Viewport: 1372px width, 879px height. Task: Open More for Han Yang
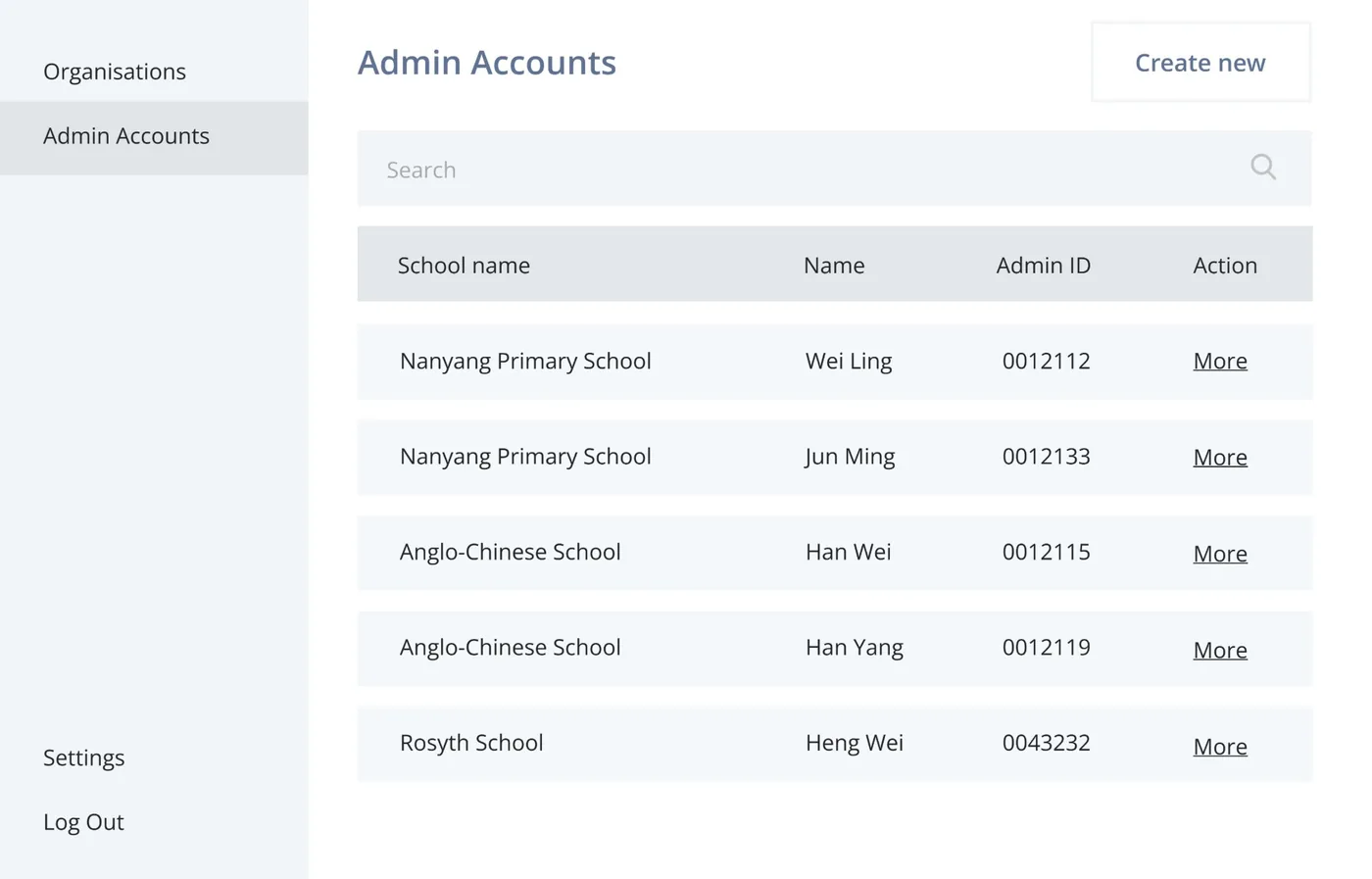point(1220,650)
